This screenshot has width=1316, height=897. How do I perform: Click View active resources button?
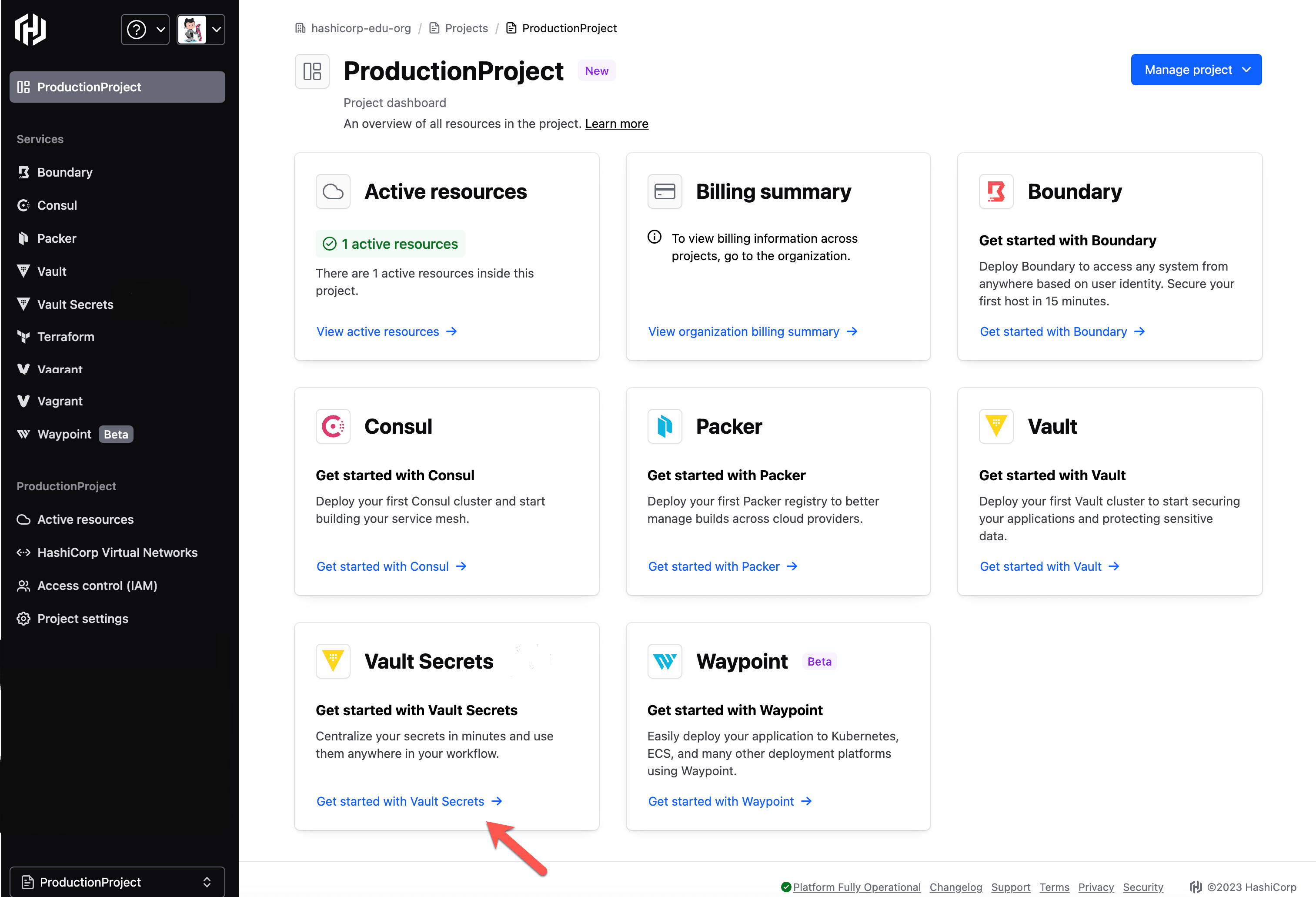click(x=386, y=331)
